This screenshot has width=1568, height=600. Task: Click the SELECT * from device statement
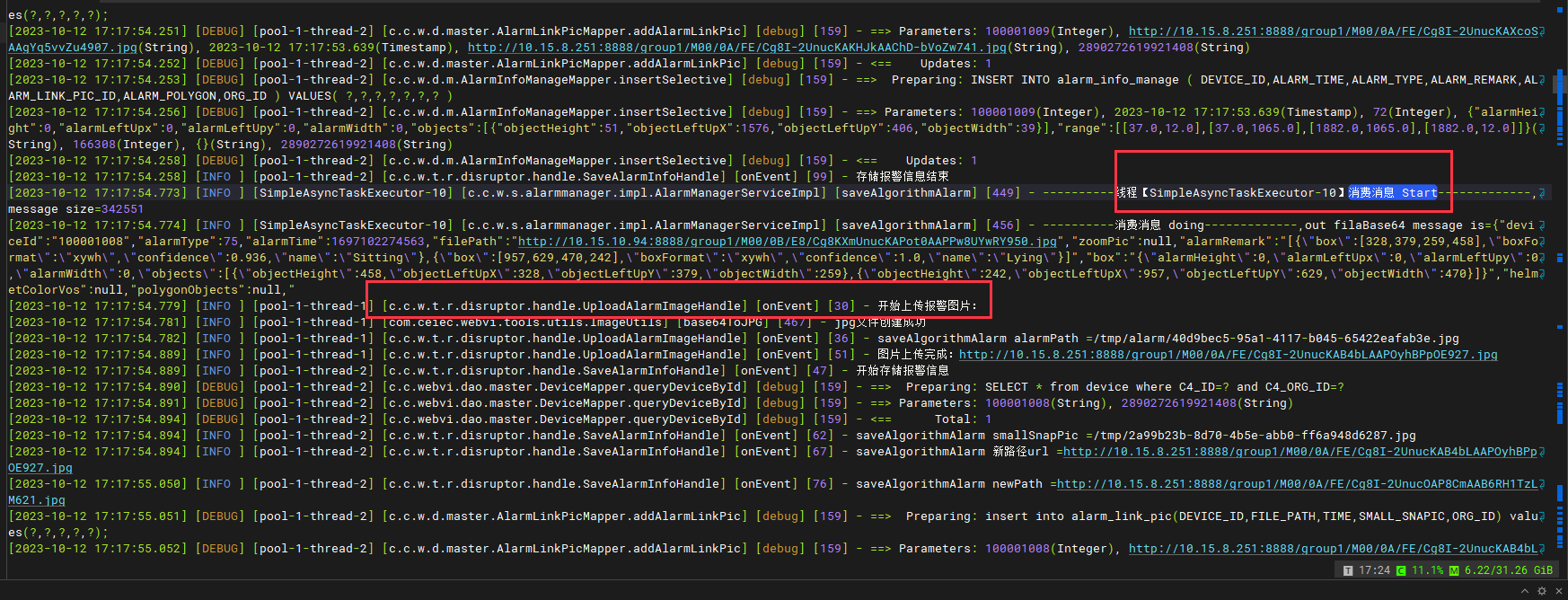pyautogui.click(x=1165, y=387)
